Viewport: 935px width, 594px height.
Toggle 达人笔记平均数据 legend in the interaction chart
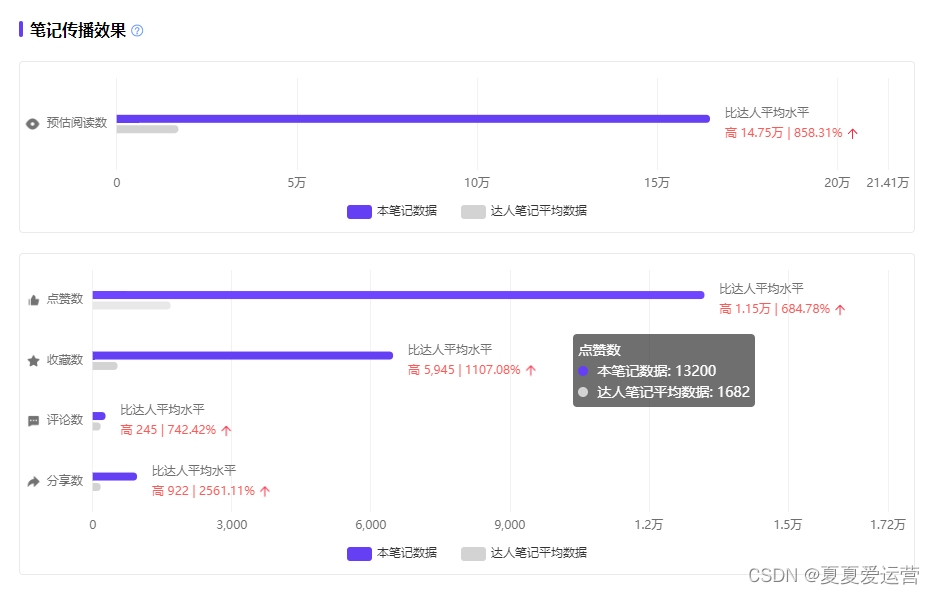(x=524, y=553)
